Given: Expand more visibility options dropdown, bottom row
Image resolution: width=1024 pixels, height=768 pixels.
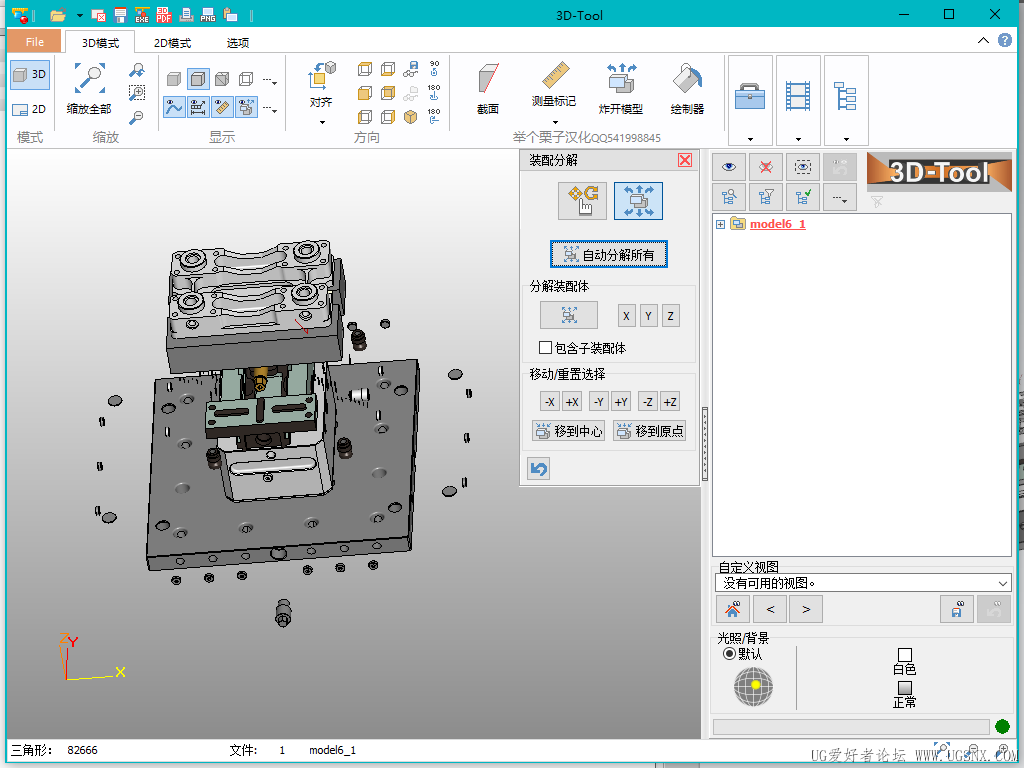Looking at the screenshot, I should point(270,109).
